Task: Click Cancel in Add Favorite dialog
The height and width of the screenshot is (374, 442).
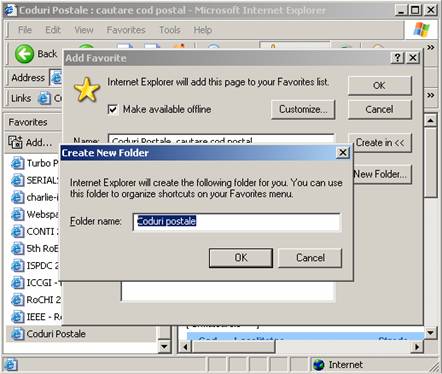Action: 380,109
